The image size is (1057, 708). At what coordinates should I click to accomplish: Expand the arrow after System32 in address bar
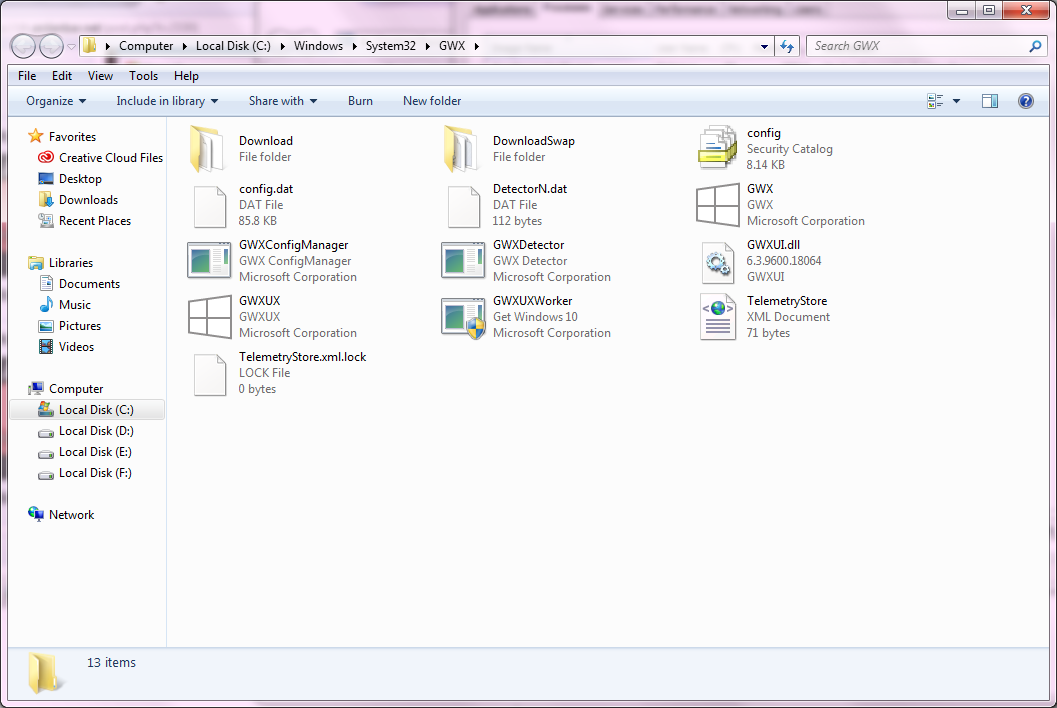(427, 46)
